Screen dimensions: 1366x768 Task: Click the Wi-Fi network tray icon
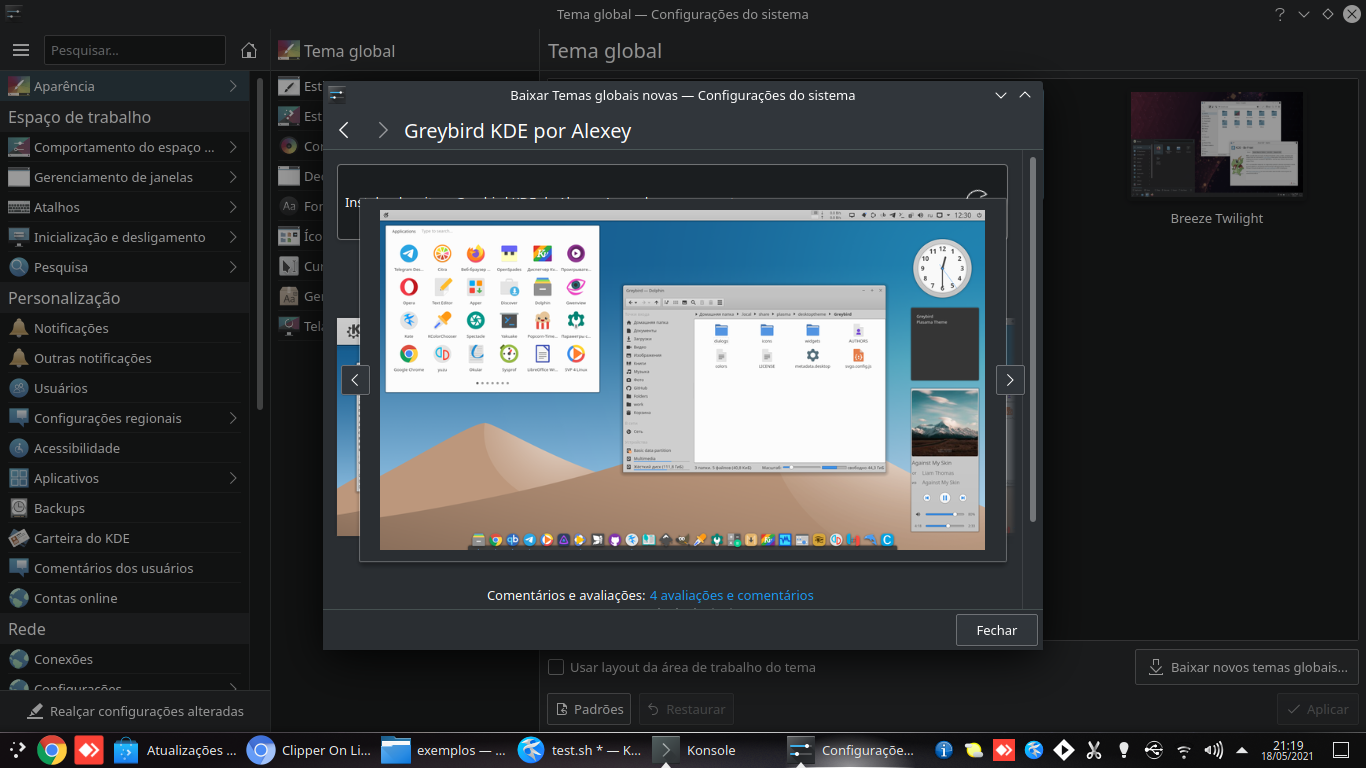pos(1184,750)
